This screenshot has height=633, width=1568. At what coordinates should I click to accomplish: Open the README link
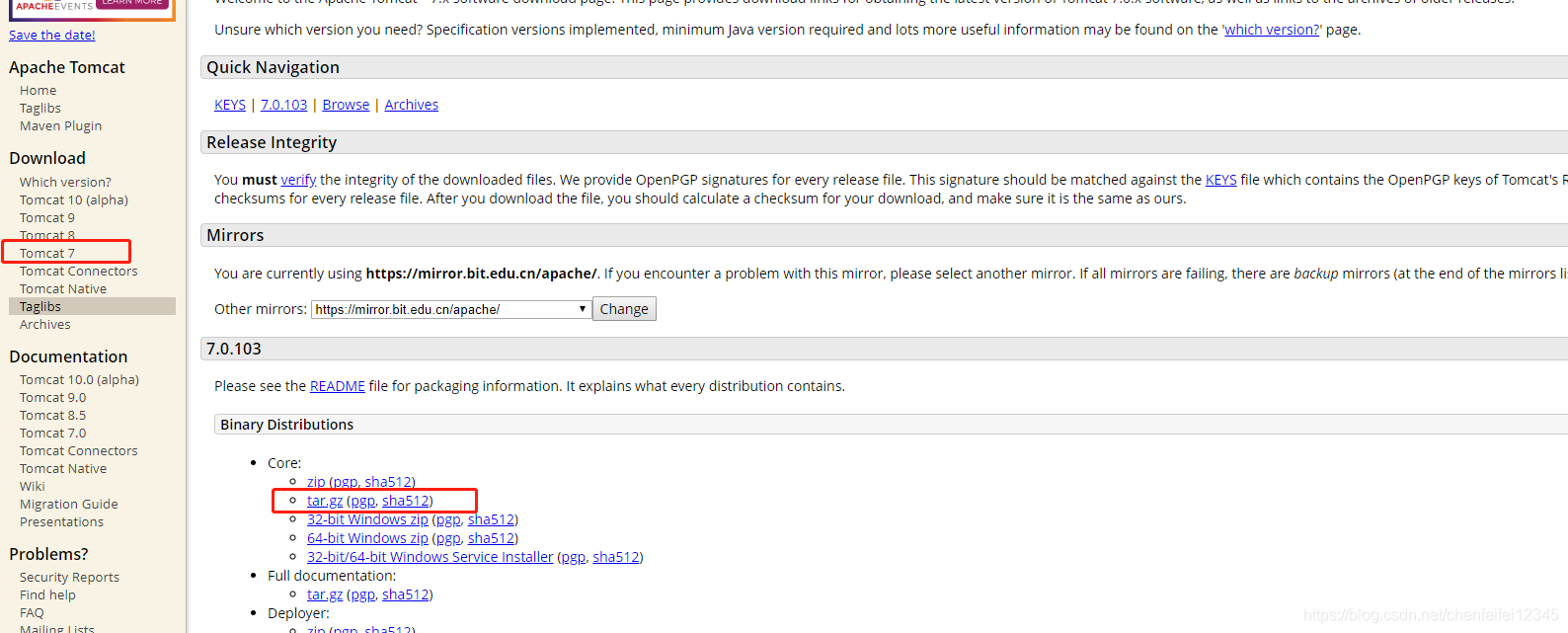click(x=338, y=386)
